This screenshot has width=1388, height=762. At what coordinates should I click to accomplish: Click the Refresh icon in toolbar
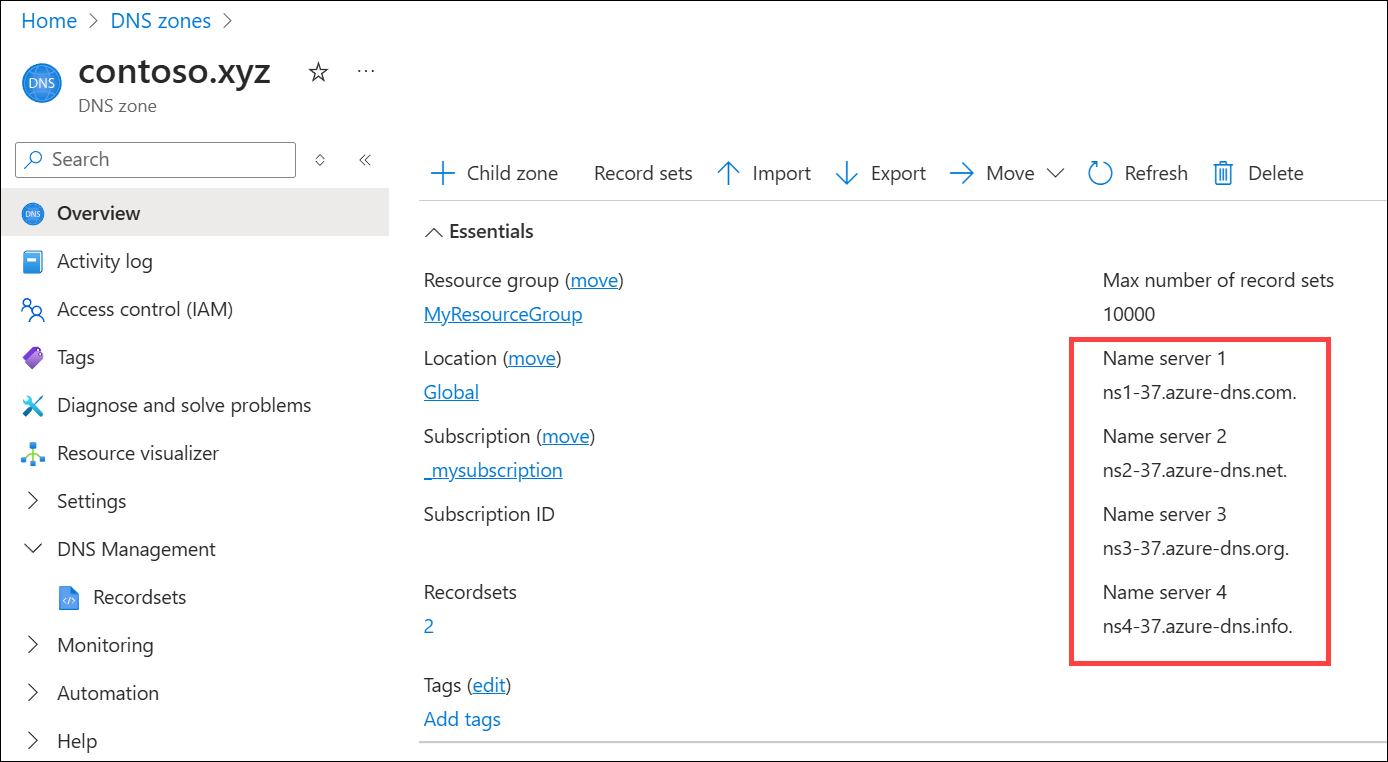[x=1100, y=173]
